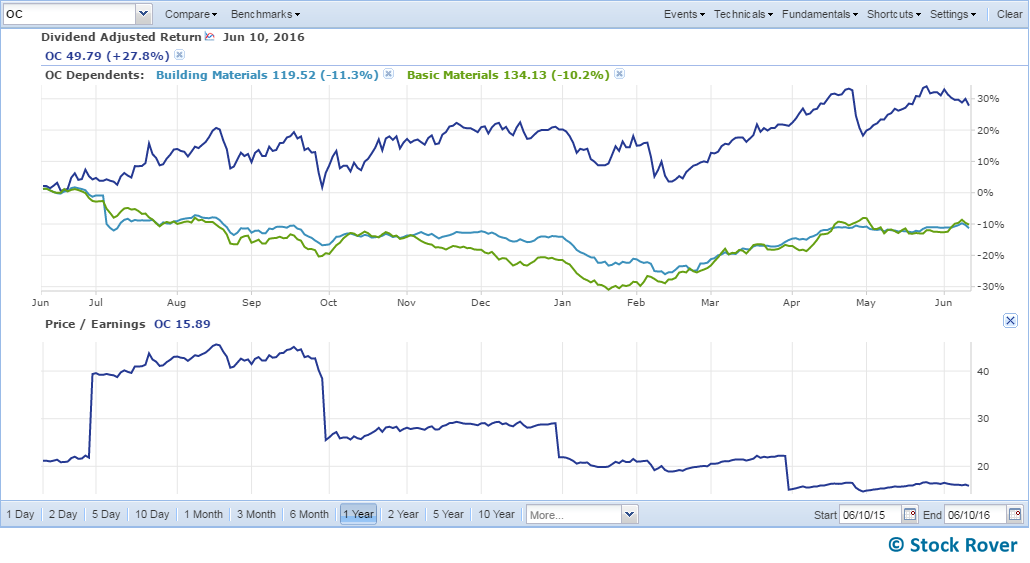Select the 6 Month time range
Viewport: 1030px width, 563px height.
pyautogui.click(x=309, y=514)
